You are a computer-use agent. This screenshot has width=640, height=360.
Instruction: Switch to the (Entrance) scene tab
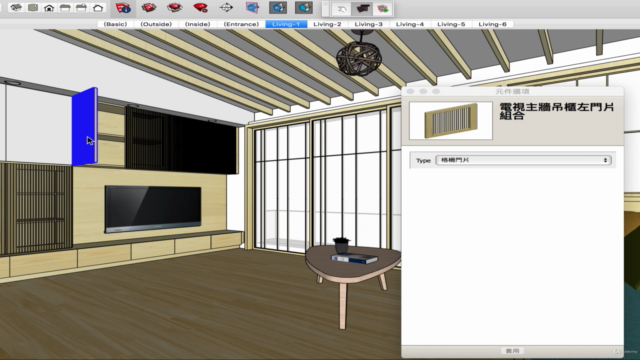tap(241, 24)
